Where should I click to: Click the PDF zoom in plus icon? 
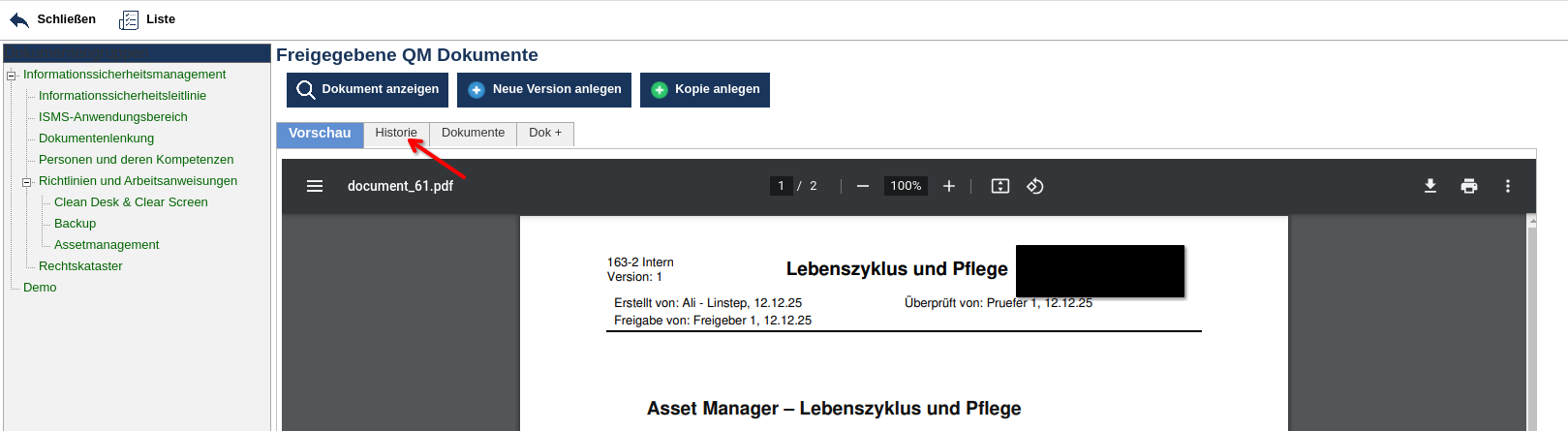[949, 186]
